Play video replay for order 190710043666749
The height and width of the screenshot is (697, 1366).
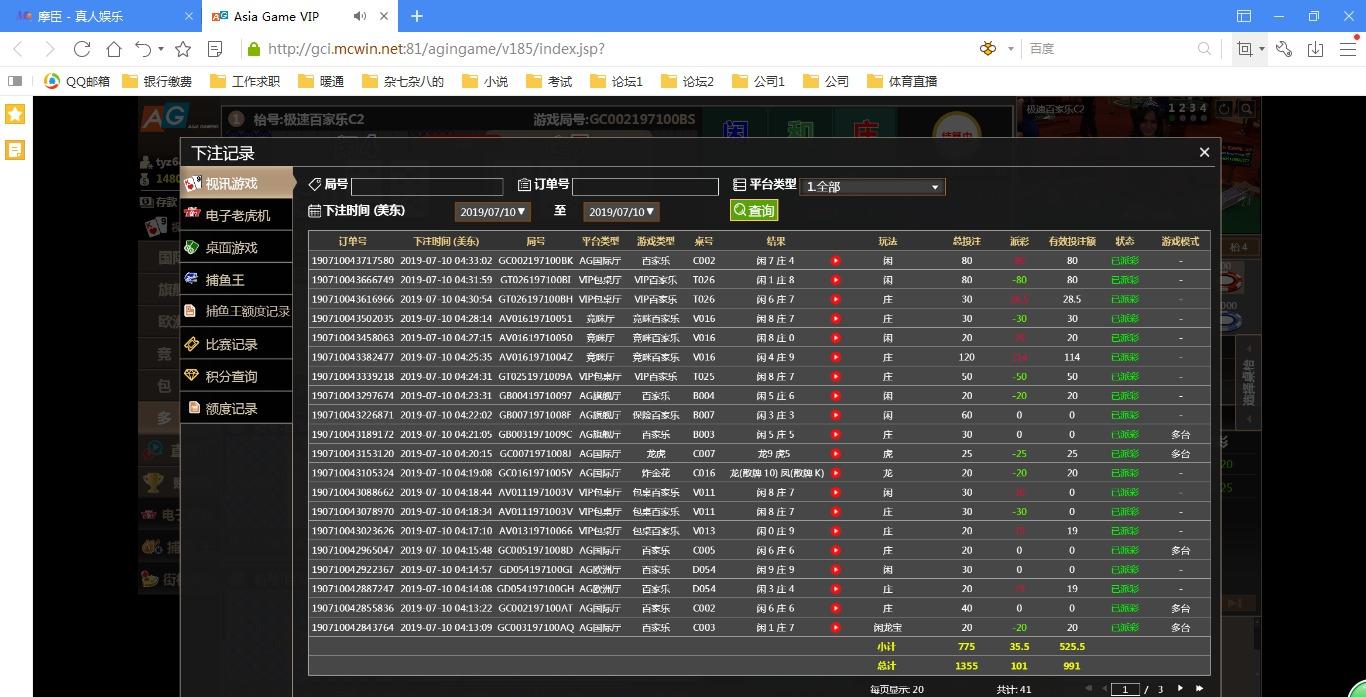(x=835, y=280)
